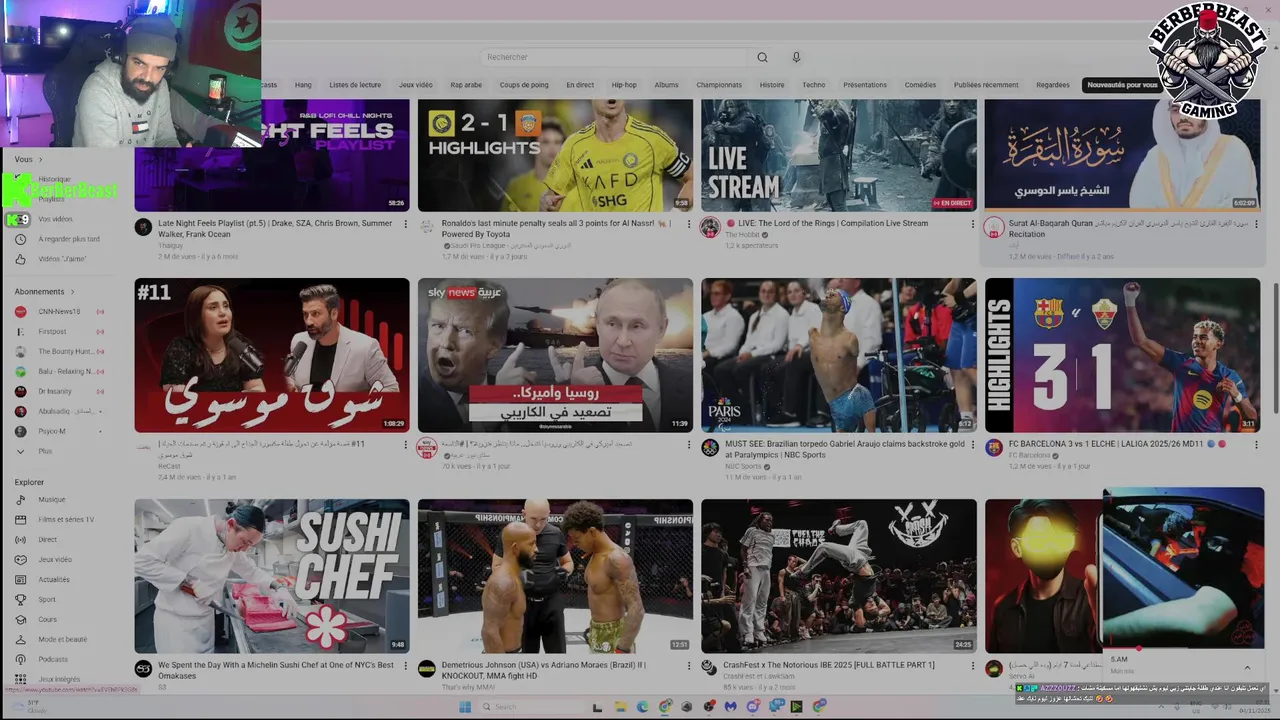Open the NBC Sports channel avatar

pos(710,447)
